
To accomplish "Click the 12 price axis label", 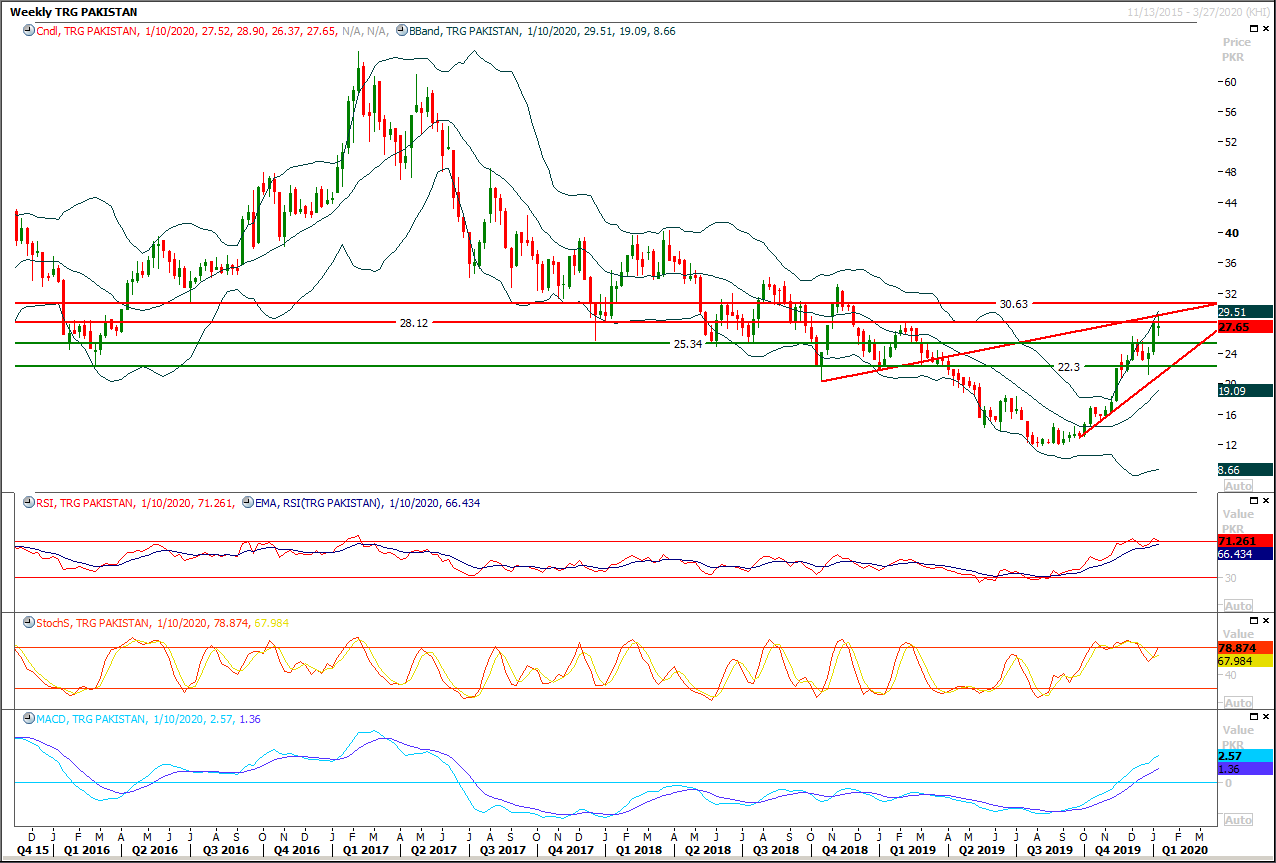I will (1232, 445).
